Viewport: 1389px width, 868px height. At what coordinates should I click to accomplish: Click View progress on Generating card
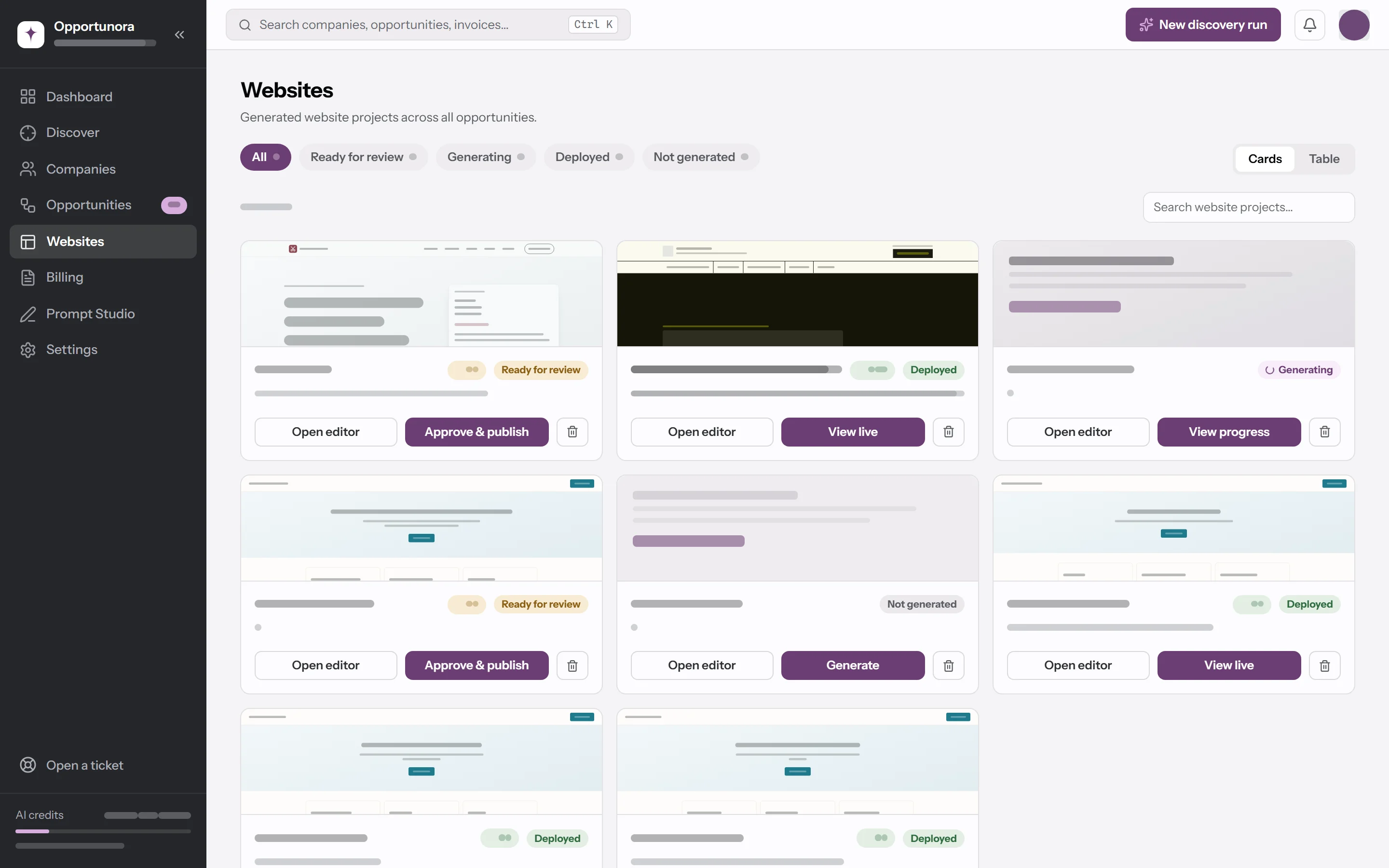point(1229,432)
